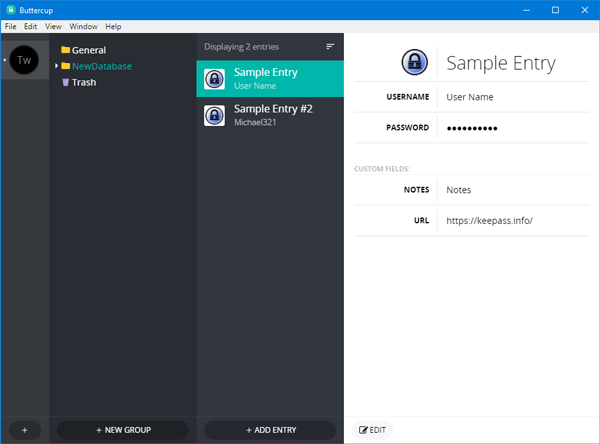Screen dimensions: 600x444
Task: Click the Tw vault avatar icon
Action: pyautogui.click(x=24, y=60)
